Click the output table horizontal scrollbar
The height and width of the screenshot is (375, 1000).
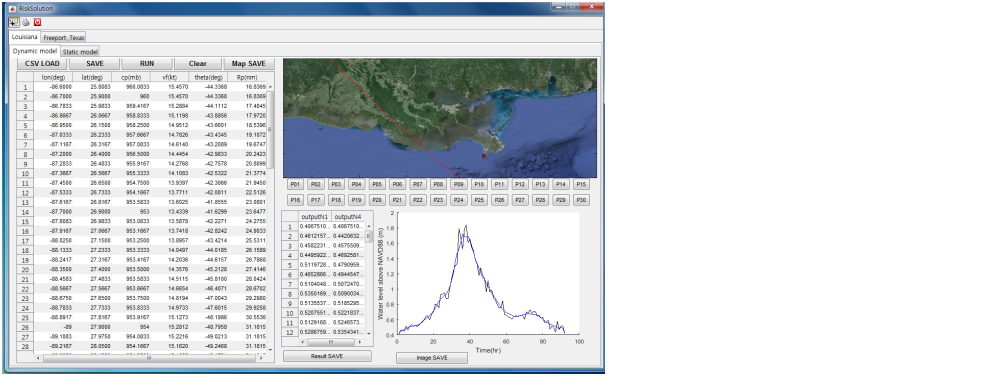(327, 341)
